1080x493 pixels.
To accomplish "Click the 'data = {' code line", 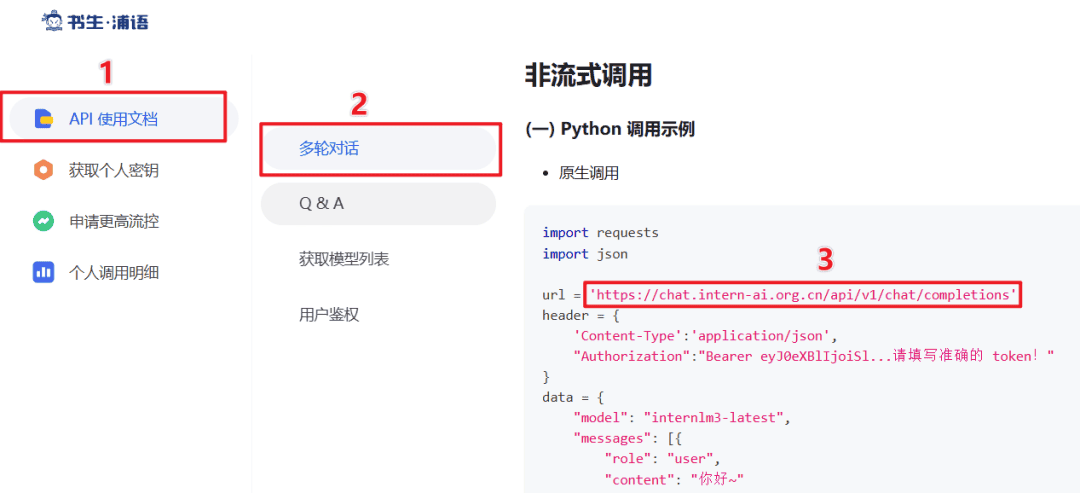I will pyautogui.click(x=573, y=397).
